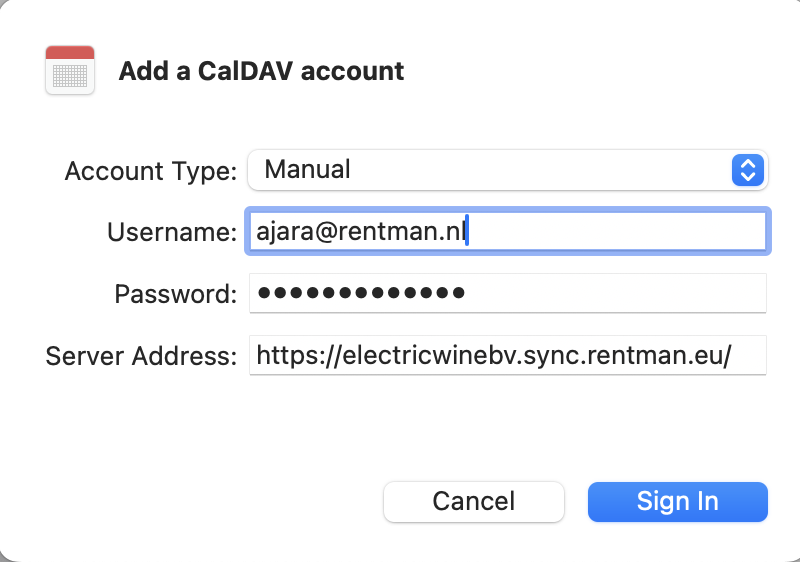800x562 pixels.
Task: Open the Account Type popup showing Manual
Action: click(508, 170)
